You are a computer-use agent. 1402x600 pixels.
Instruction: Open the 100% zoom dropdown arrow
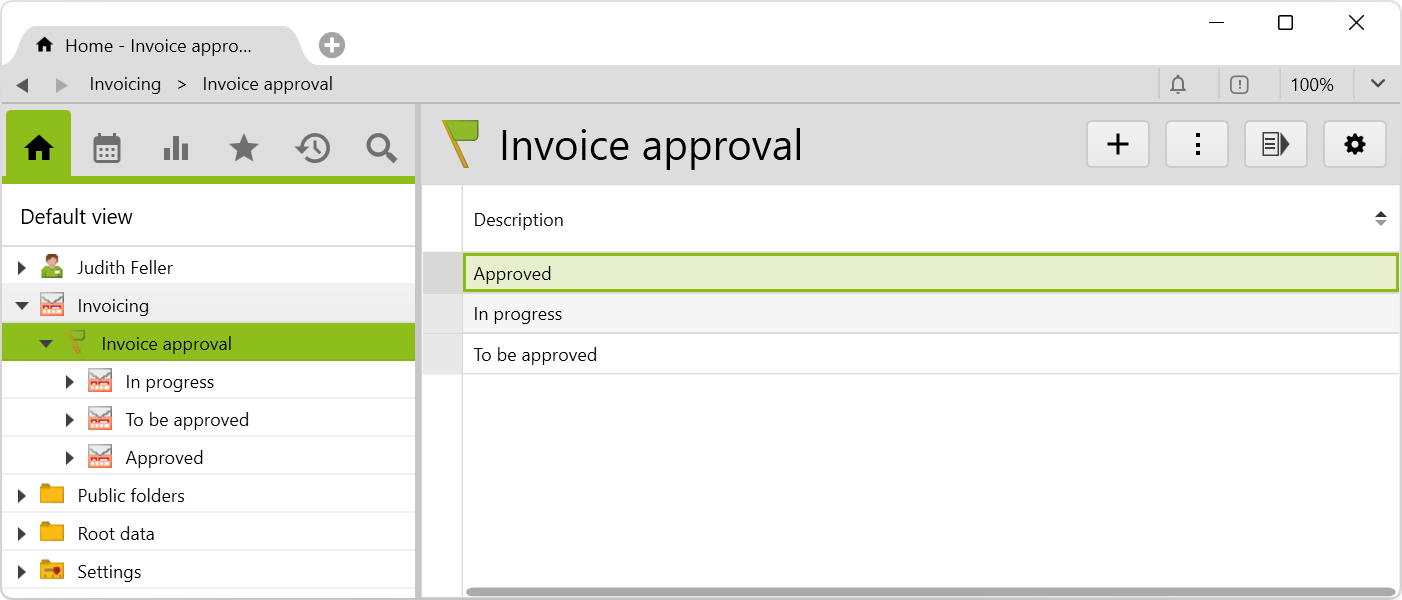(1377, 84)
